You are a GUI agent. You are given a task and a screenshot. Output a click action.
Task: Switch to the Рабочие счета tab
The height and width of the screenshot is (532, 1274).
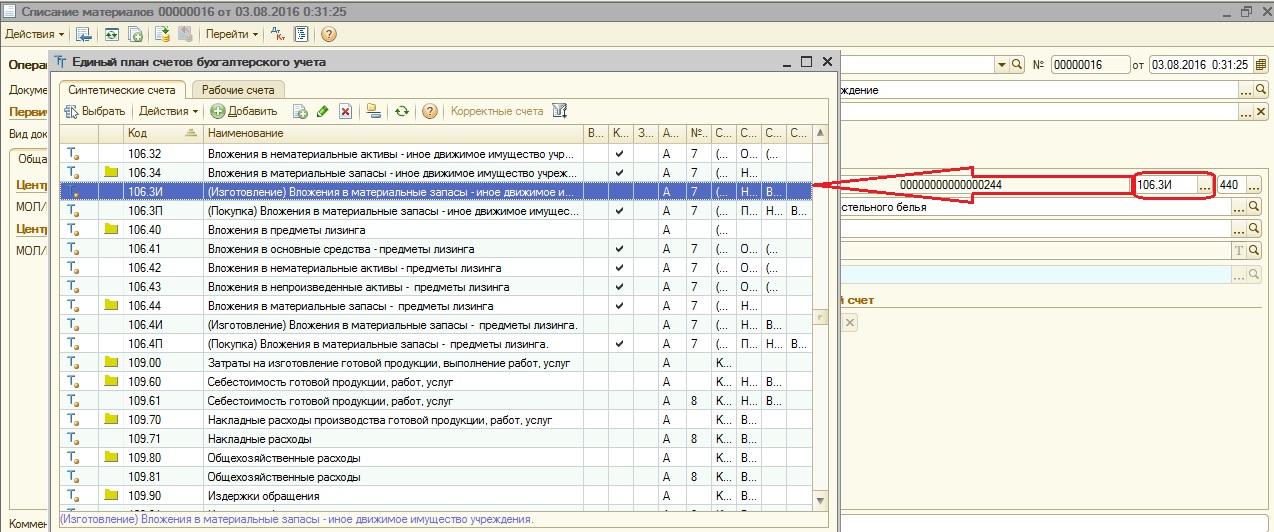tap(237, 89)
